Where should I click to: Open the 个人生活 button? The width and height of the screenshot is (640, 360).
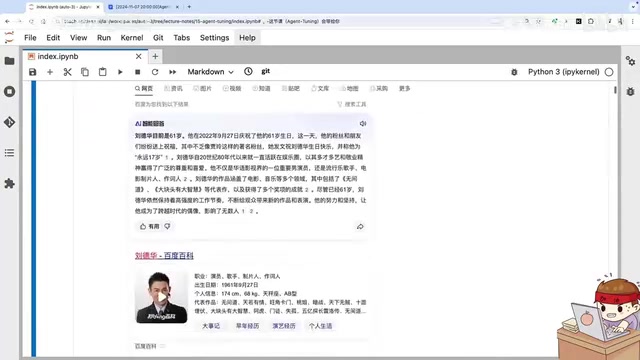point(320,326)
